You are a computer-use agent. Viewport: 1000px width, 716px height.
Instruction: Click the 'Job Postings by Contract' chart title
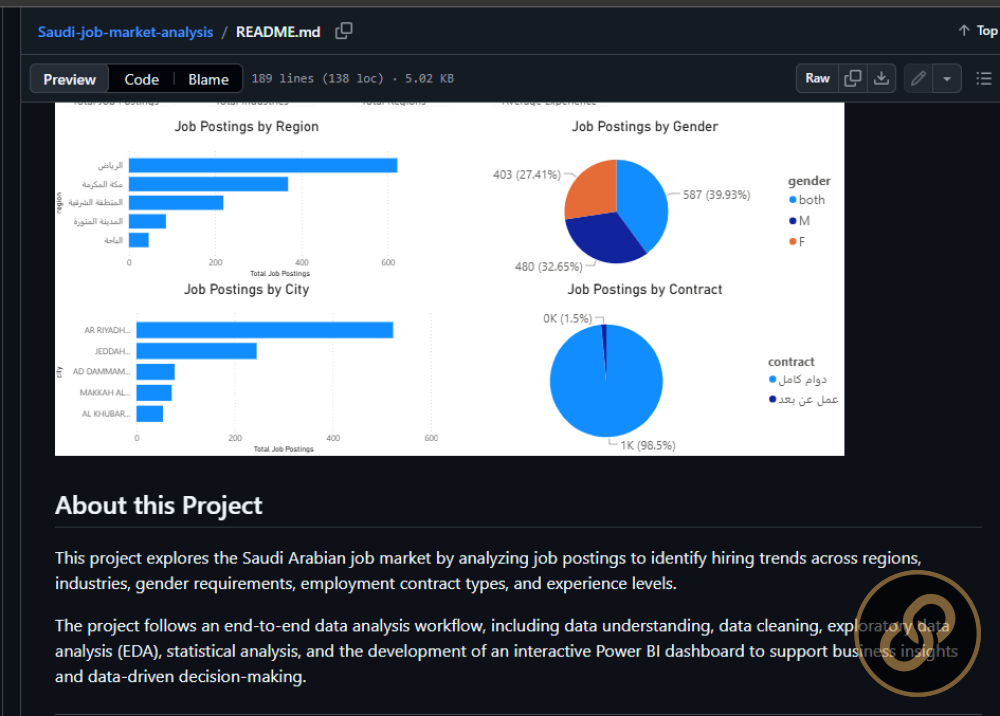[645, 289]
